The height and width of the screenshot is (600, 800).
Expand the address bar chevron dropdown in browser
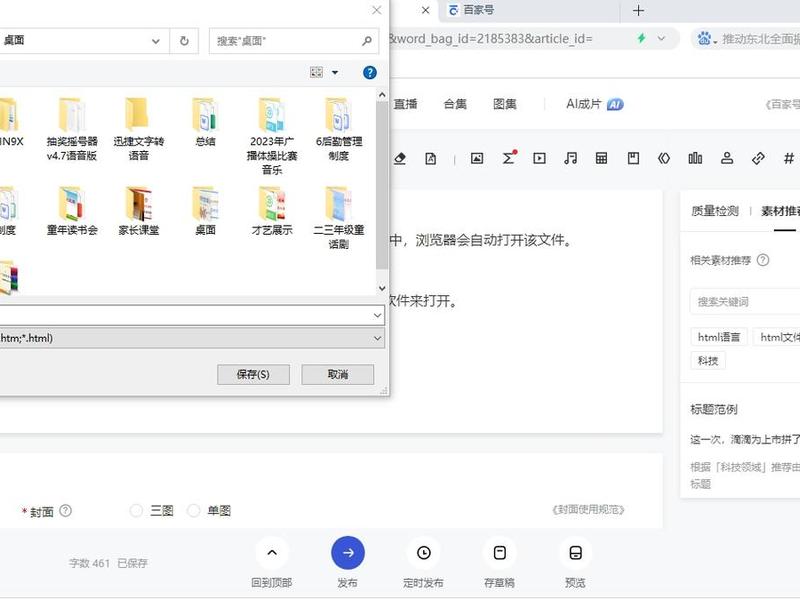coord(662,38)
